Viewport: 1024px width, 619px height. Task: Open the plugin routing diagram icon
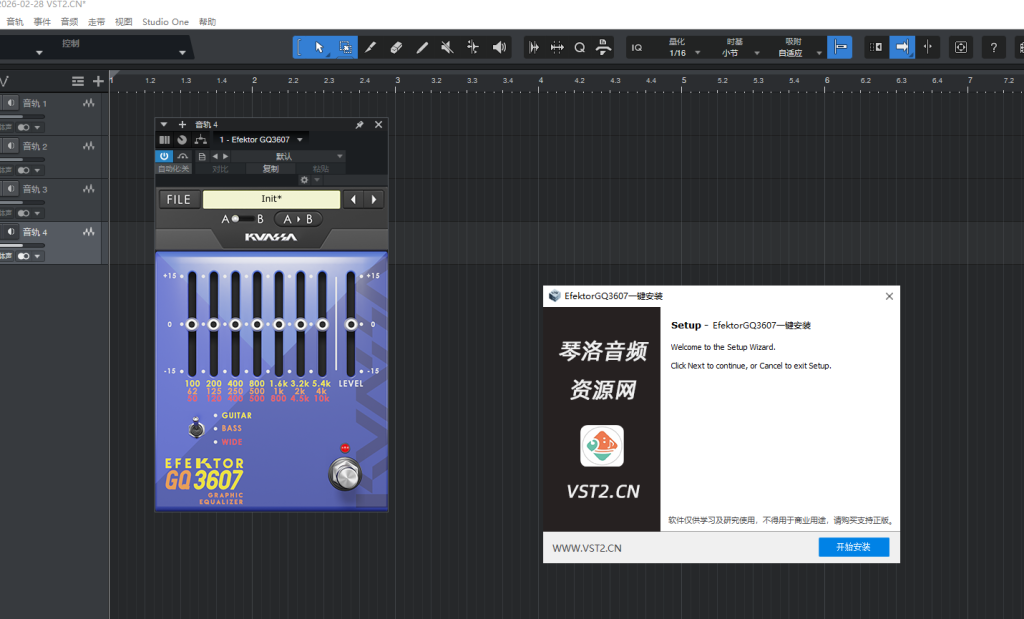click(x=200, y=140)
